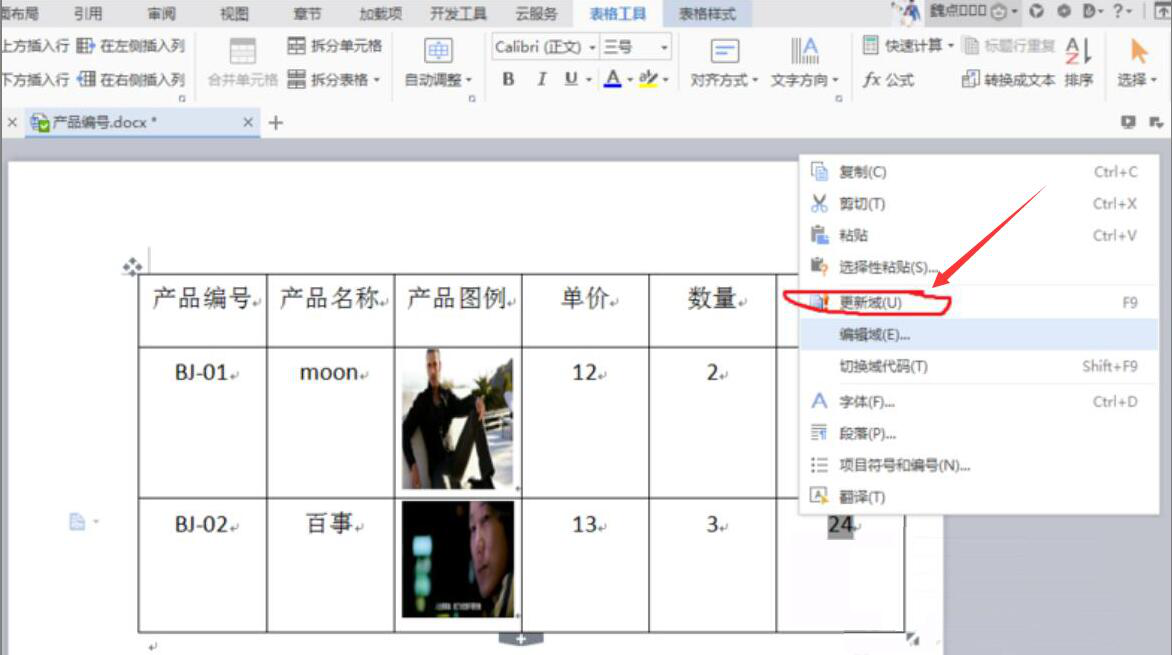Viewport: 1172px width, 655px height.
Task: Apply the font color A button
Action: click(x=612, y=79)
